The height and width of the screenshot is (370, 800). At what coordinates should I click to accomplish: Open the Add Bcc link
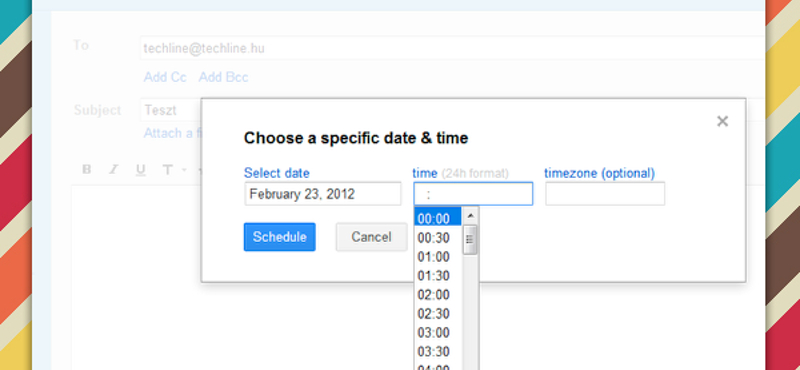[x=223, y=78]
